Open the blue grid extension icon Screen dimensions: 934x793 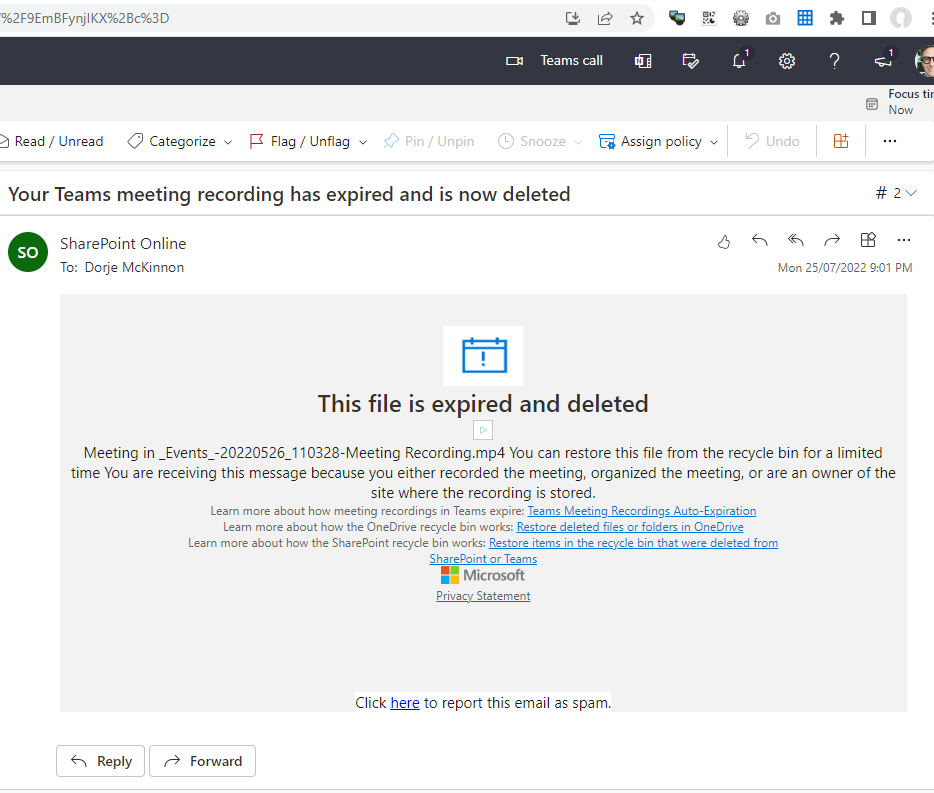pos(805,18)
